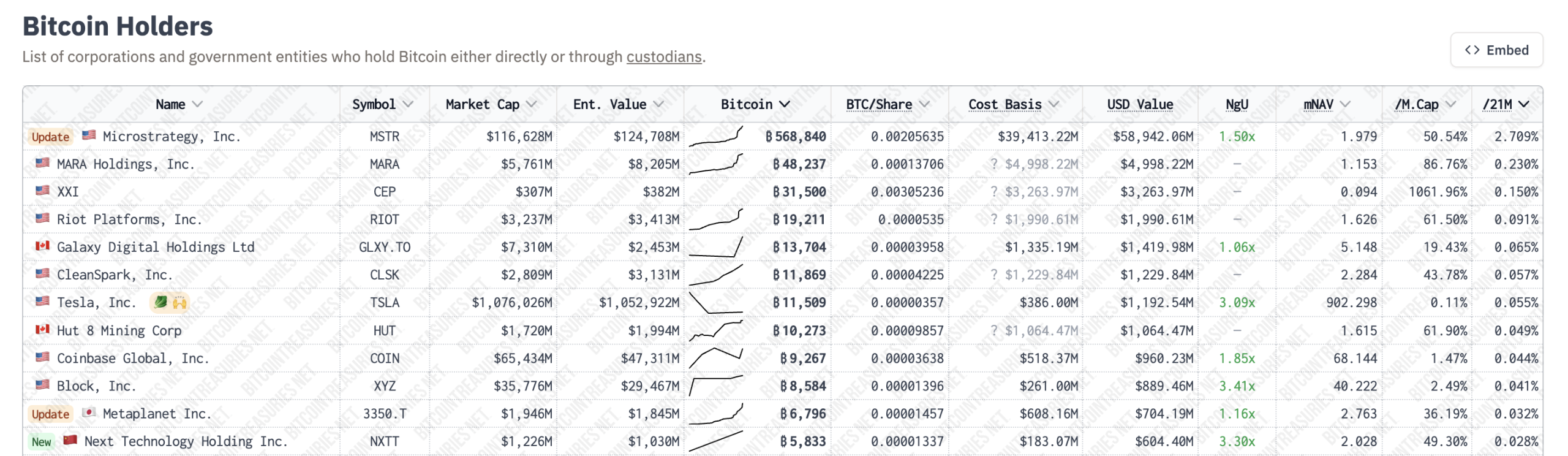This screenshot has width=1568, height=456.
Task: Open MARA Holdings sparkline chart
Action: click(x=716, y=164)
